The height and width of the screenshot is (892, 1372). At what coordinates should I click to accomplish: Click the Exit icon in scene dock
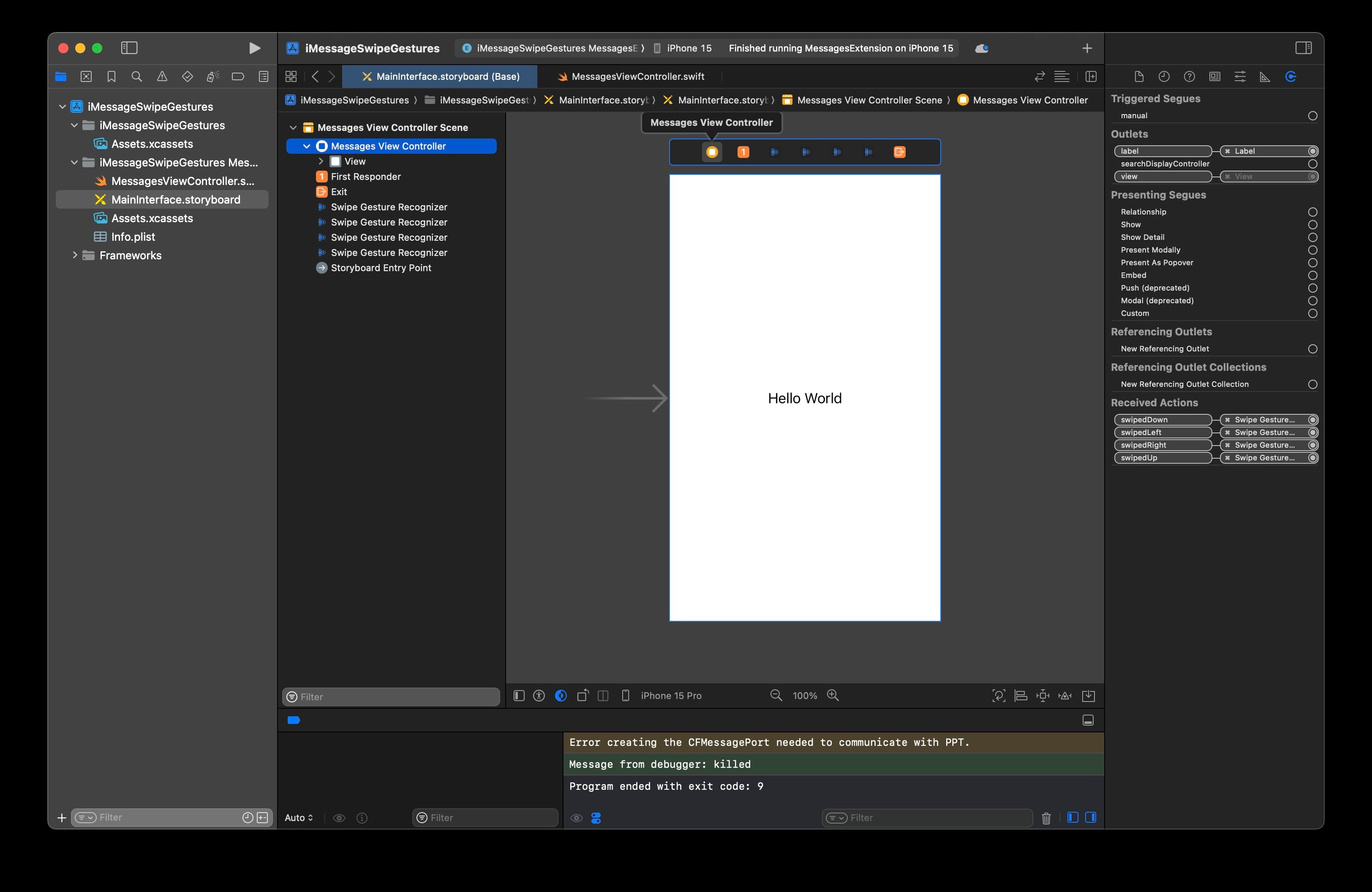[x=899, y=152]
